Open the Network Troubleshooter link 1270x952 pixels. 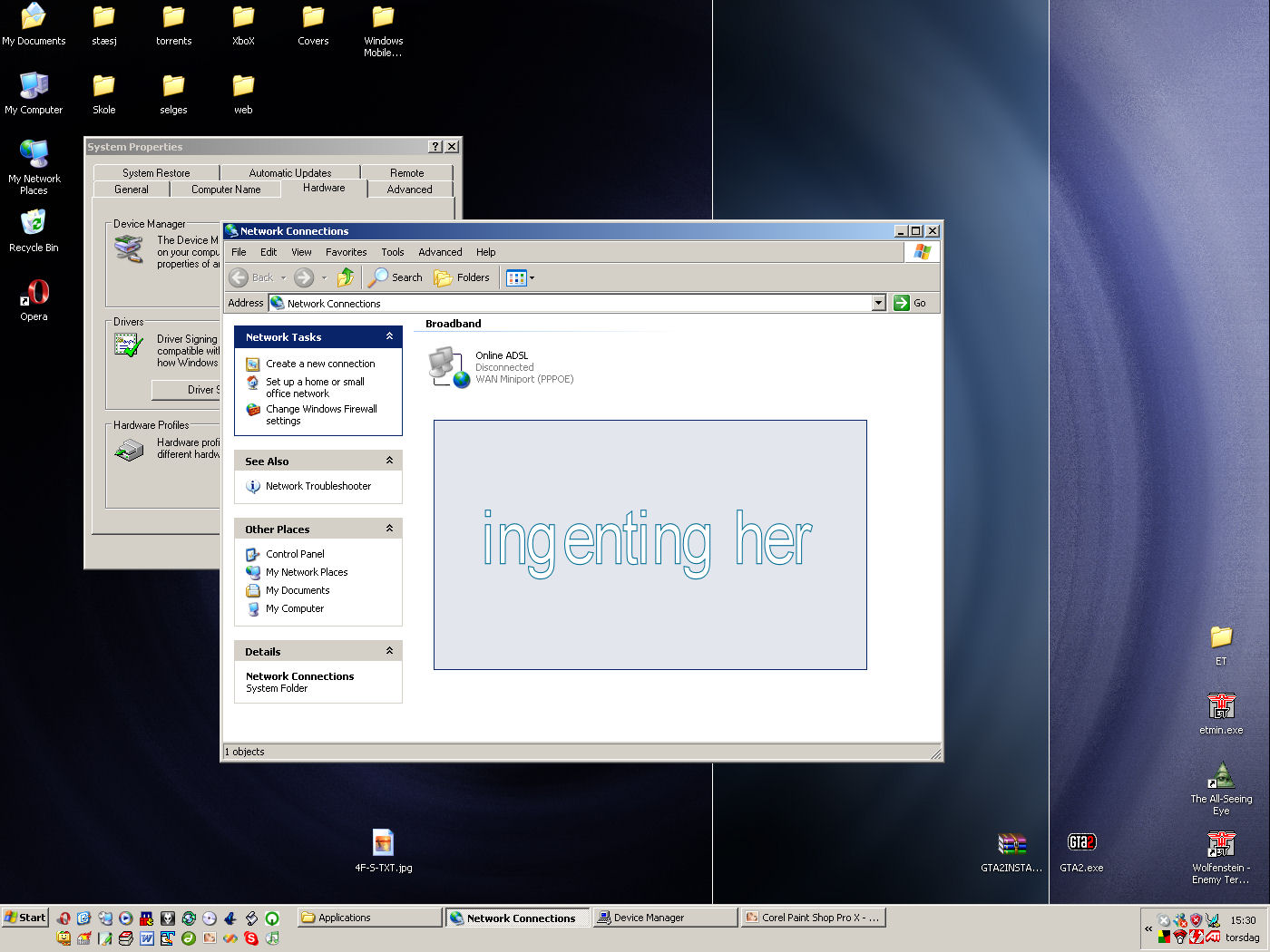click(318, 486)
